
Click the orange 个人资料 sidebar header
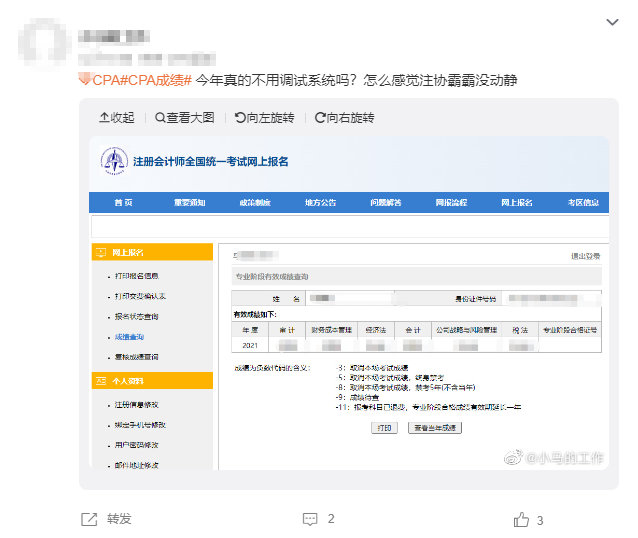[x=152, y=381]
